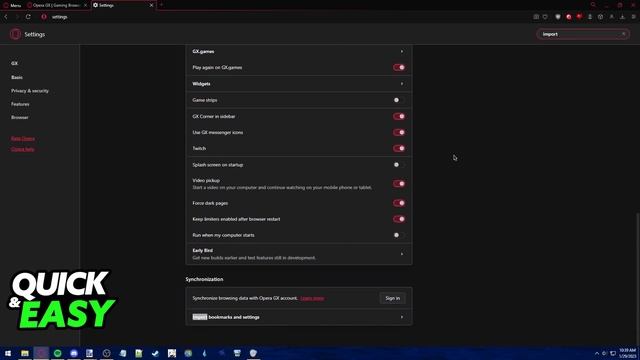The image size is (640, 360).
Task: Open Privacy & security in the sidebar
Action: pos(30,91)
